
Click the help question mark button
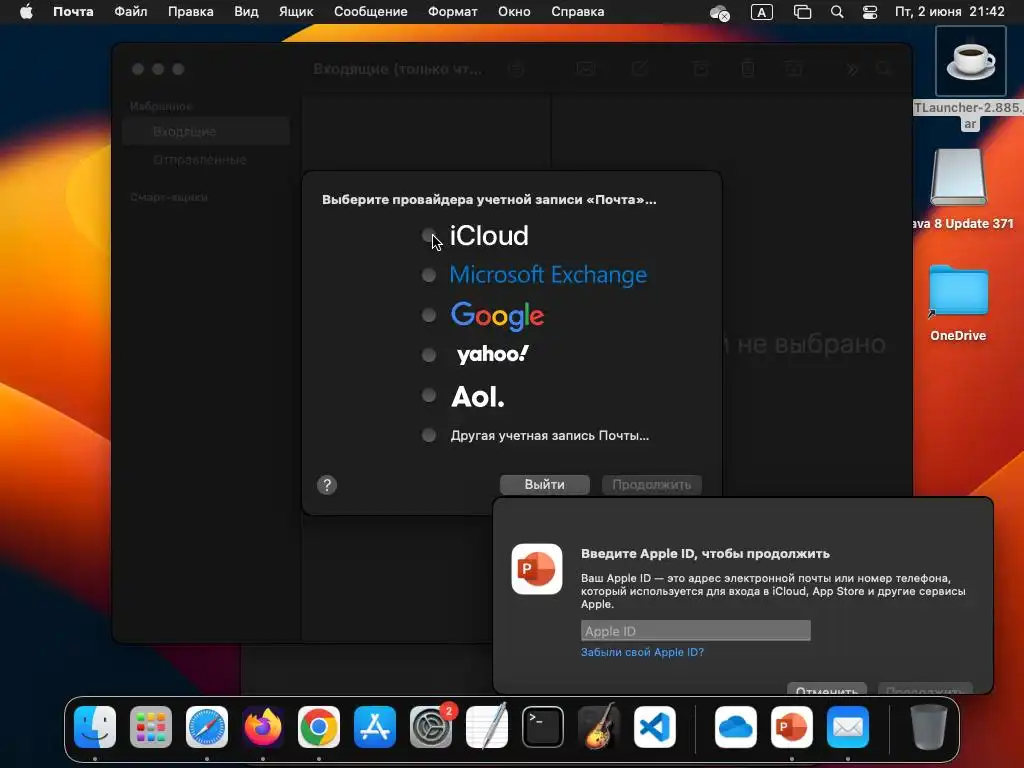coord(327,485)
